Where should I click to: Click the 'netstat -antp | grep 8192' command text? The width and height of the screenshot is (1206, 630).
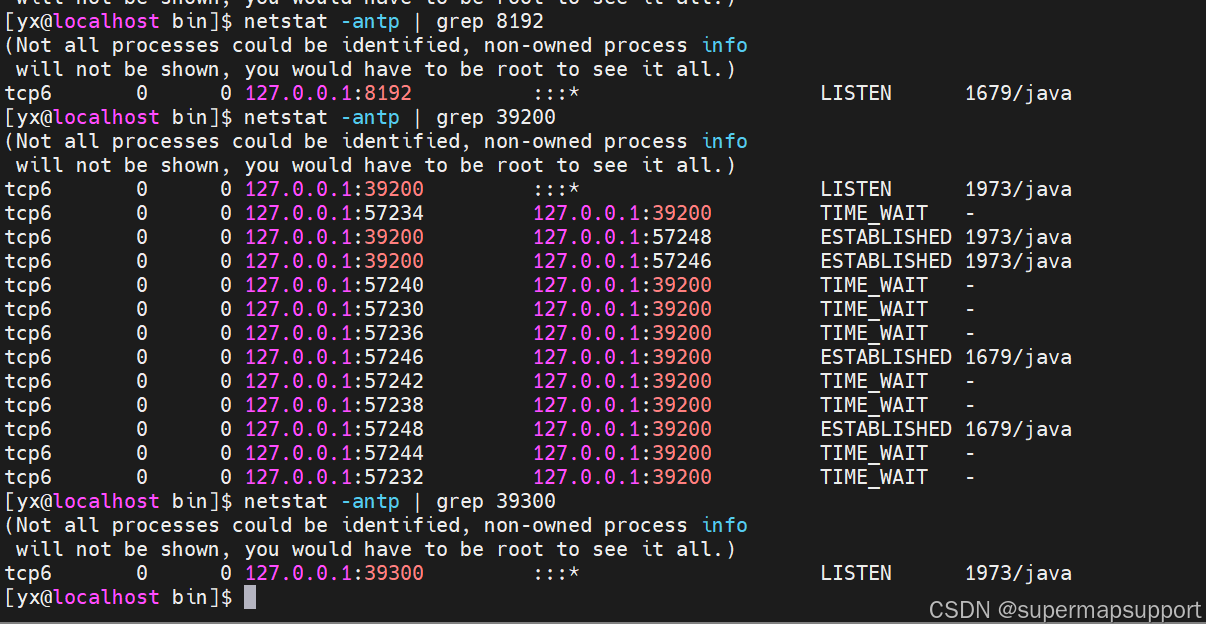(x=394, y=21)
